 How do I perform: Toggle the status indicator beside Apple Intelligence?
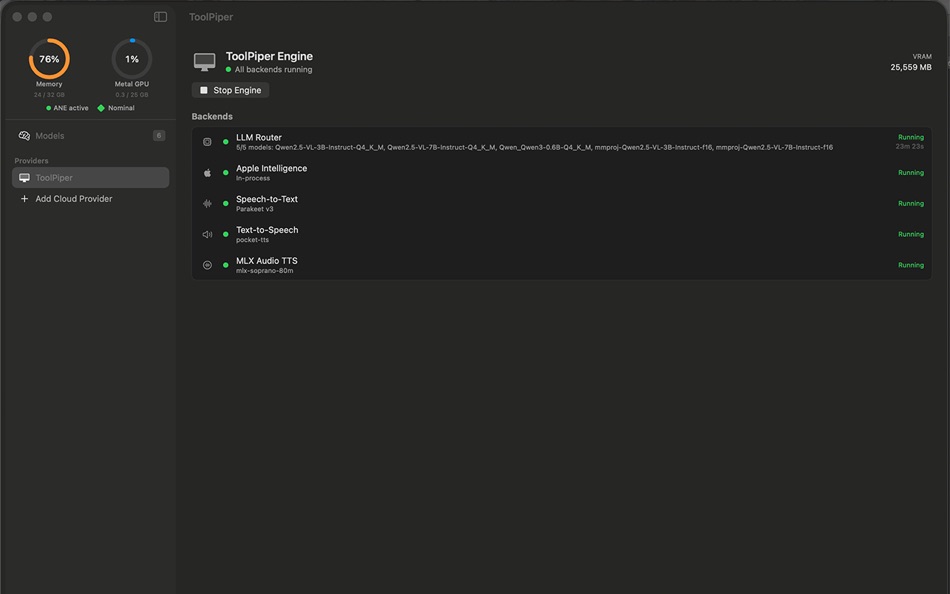point(227,172)
